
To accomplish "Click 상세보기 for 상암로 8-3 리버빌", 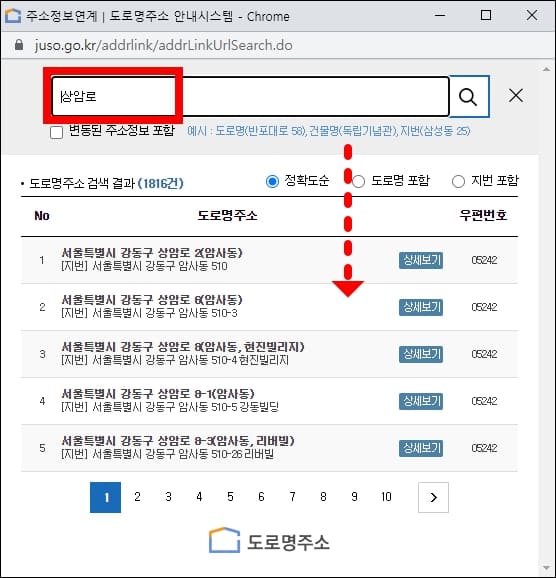I will click(421, 448).
